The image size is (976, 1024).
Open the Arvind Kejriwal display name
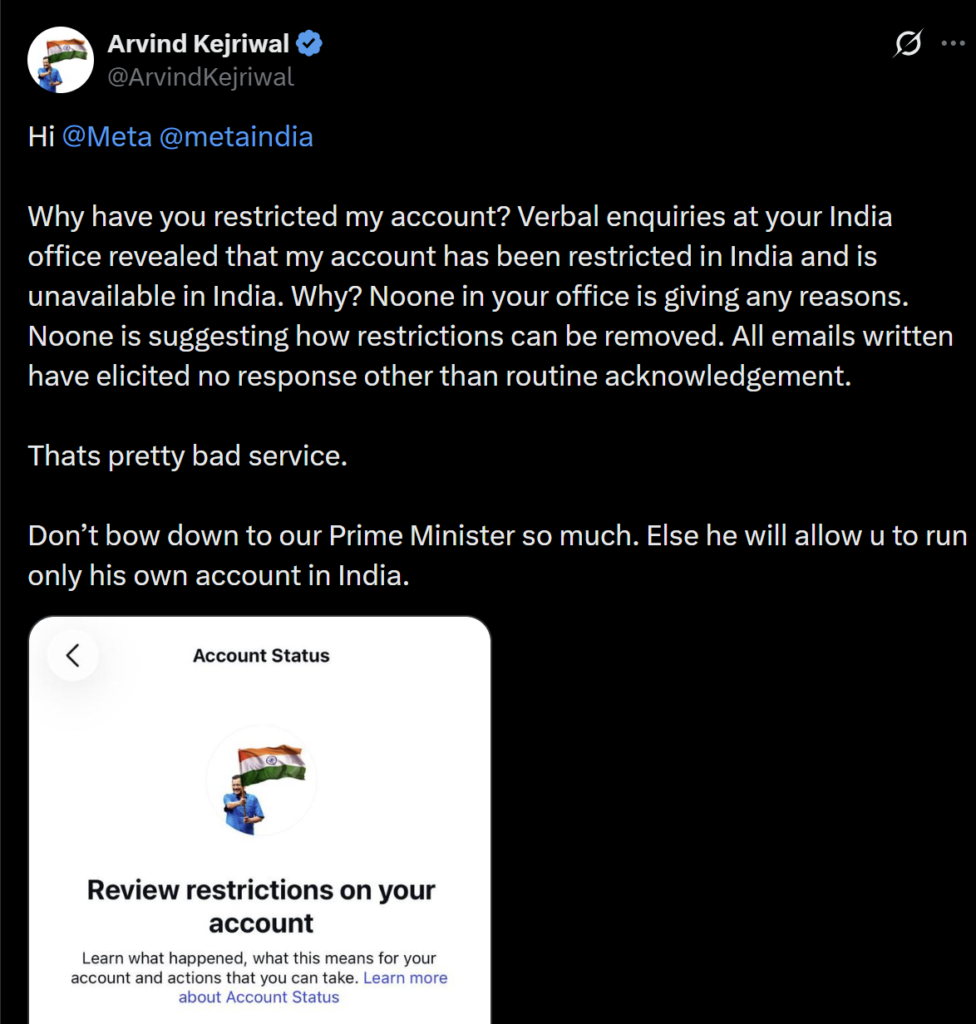(198, 44)
